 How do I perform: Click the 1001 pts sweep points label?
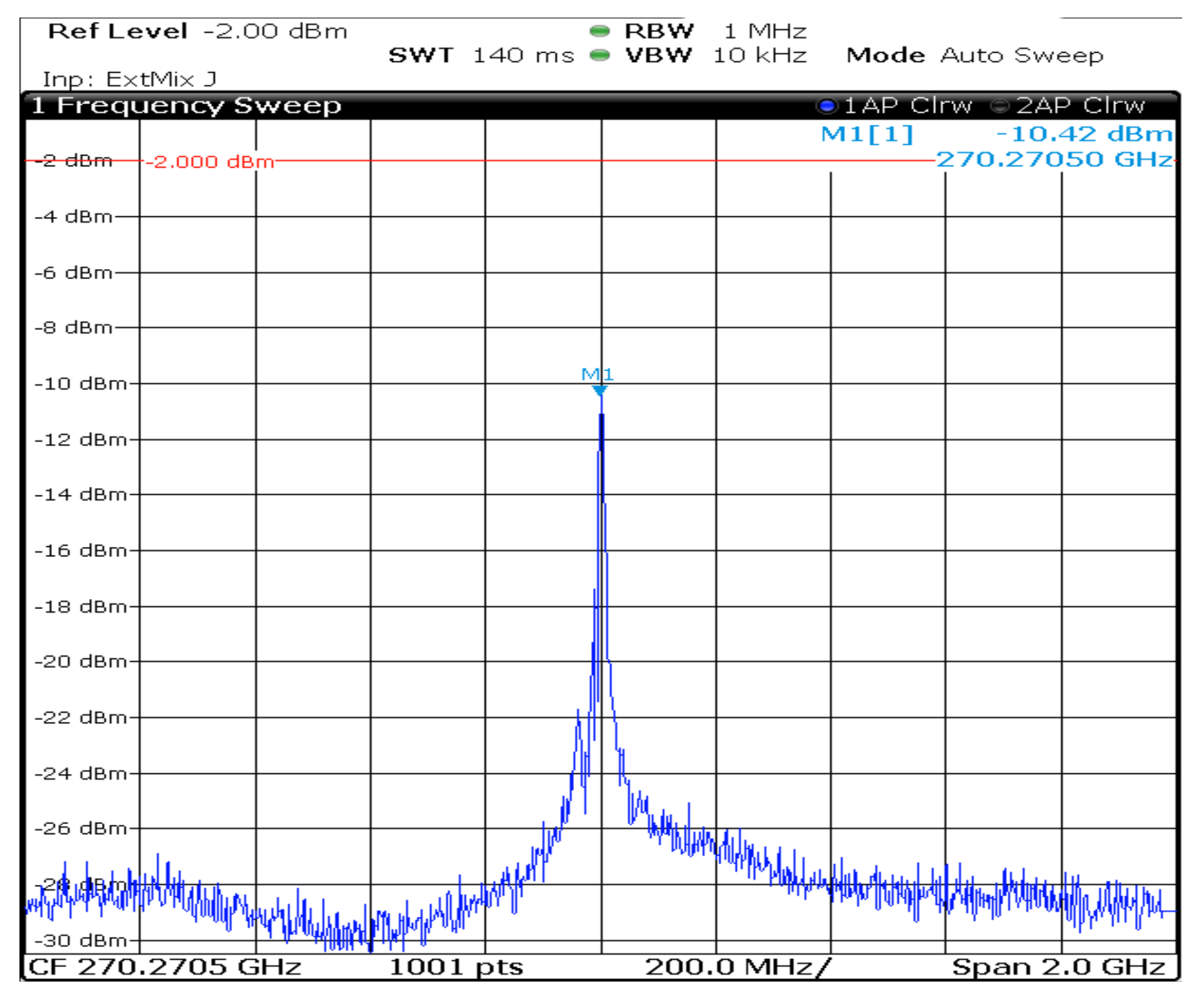[x=455, y=966]
